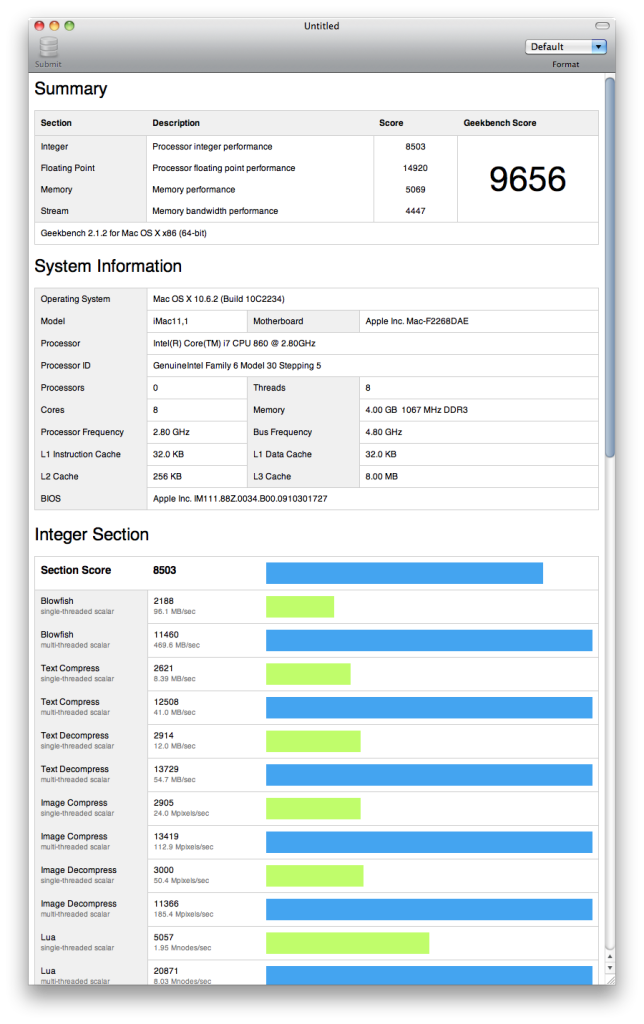Click the Integer Section heading
This screenshot has height=1024, width=644.
pyautogui.click(x=91, y=535)
